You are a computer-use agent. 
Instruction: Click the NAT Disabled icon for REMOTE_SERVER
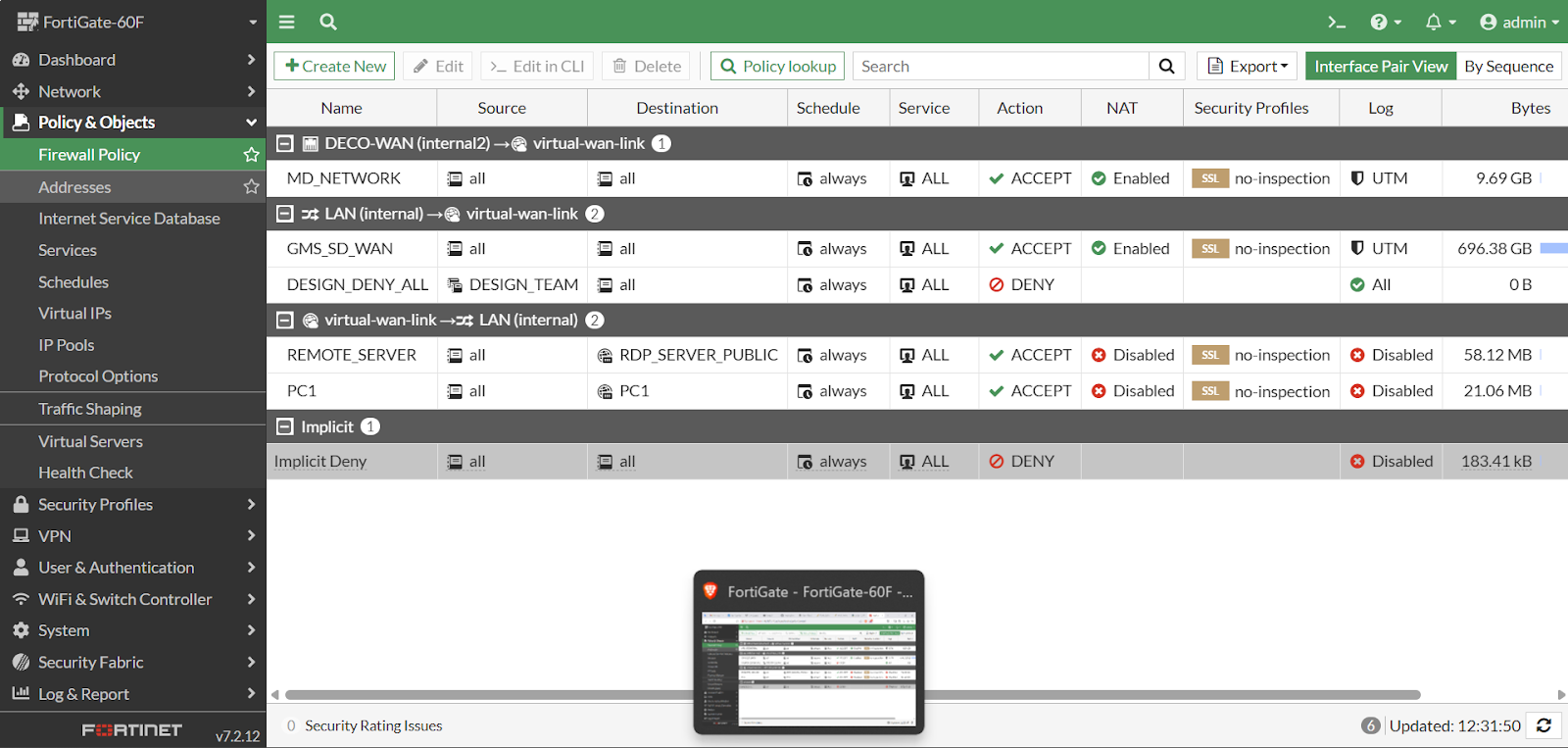(x=1099, y=355)
